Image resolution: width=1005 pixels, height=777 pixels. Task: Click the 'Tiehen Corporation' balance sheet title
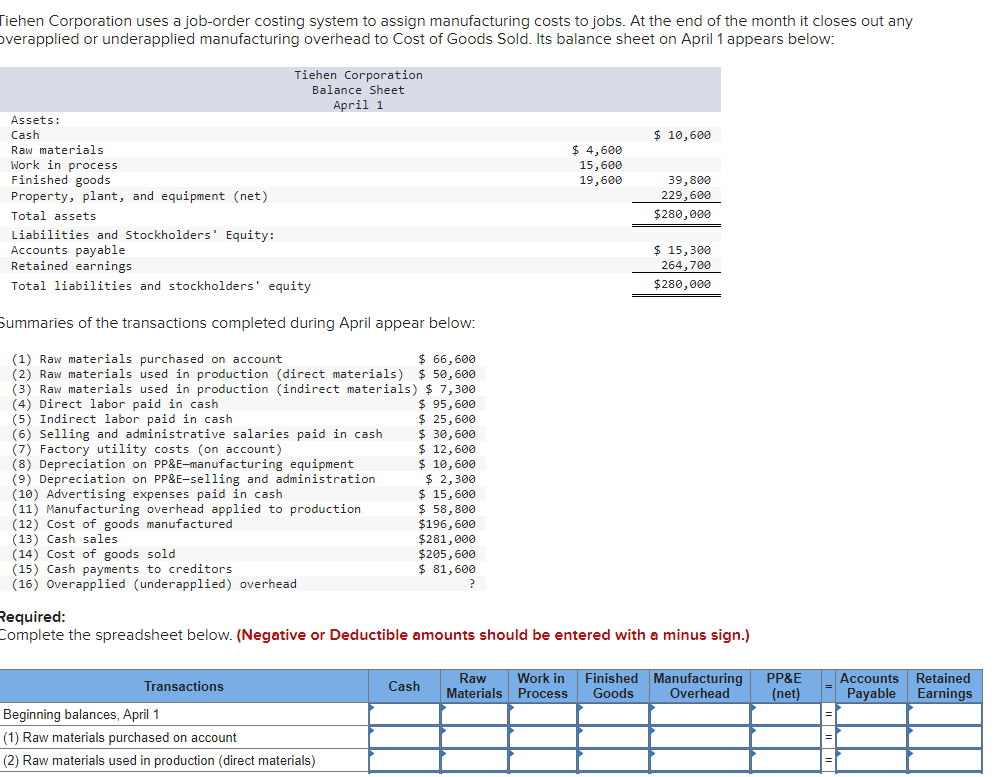coord(358,75)
